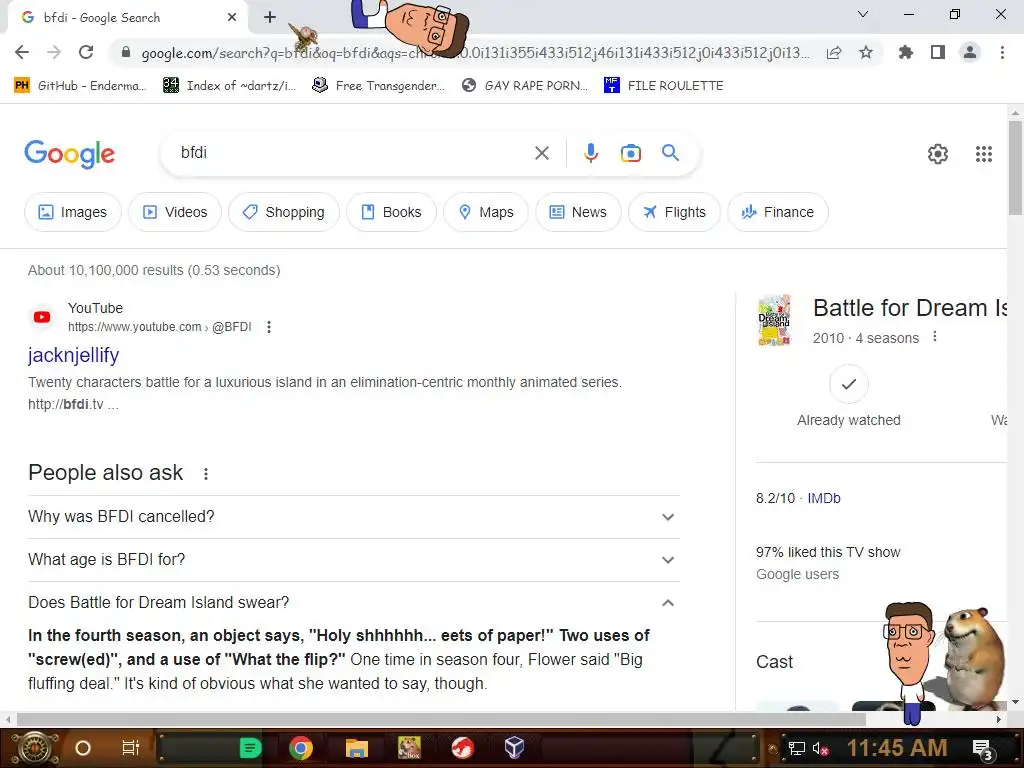Expand 'Why was BFDI cancelled?'

(353, 517)
